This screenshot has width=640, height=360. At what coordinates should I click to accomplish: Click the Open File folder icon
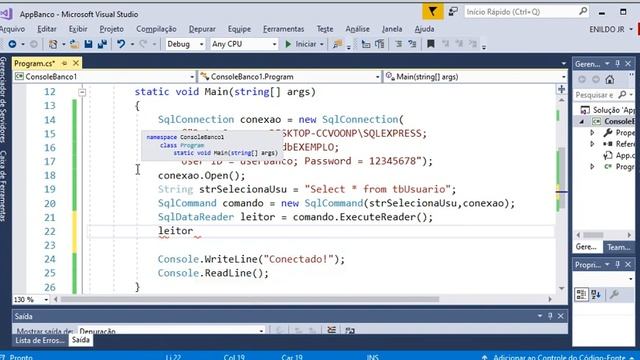(74, 44)
